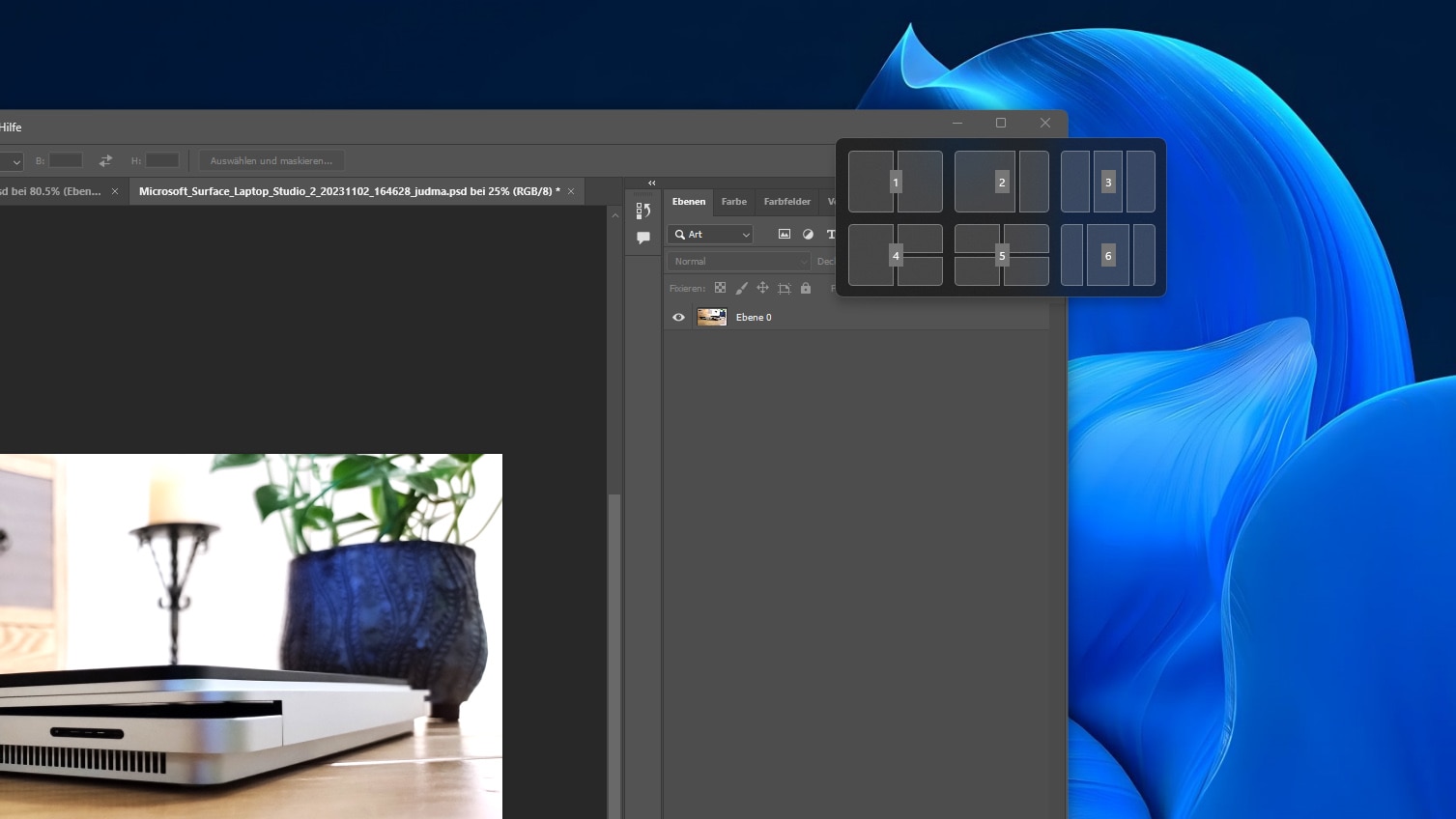1456x819 pixels.
Task: Toggle lock image pixels brush
Action: [x=741, y=288]
